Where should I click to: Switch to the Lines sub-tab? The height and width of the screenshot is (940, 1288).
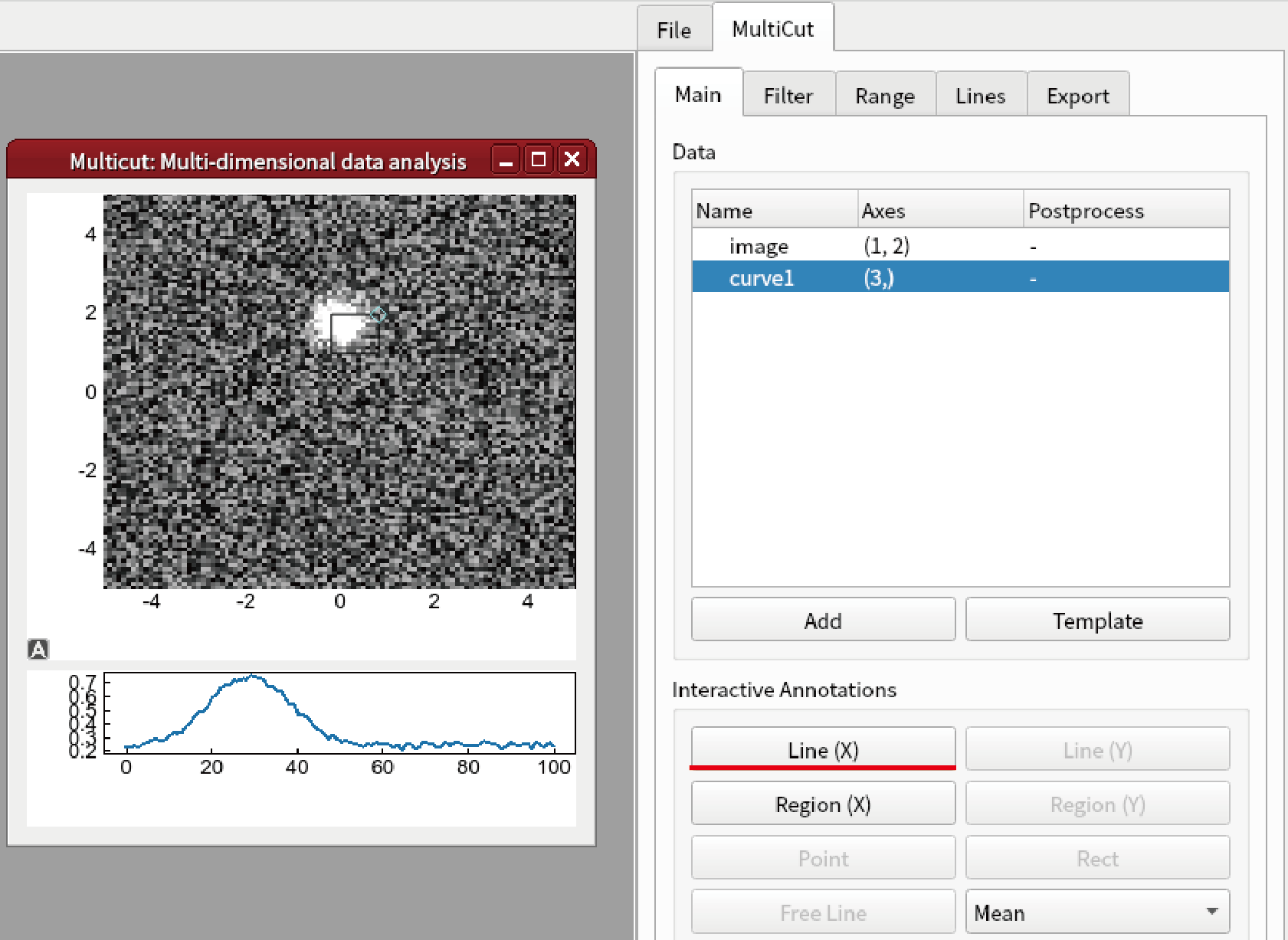(x=981, y=96)
